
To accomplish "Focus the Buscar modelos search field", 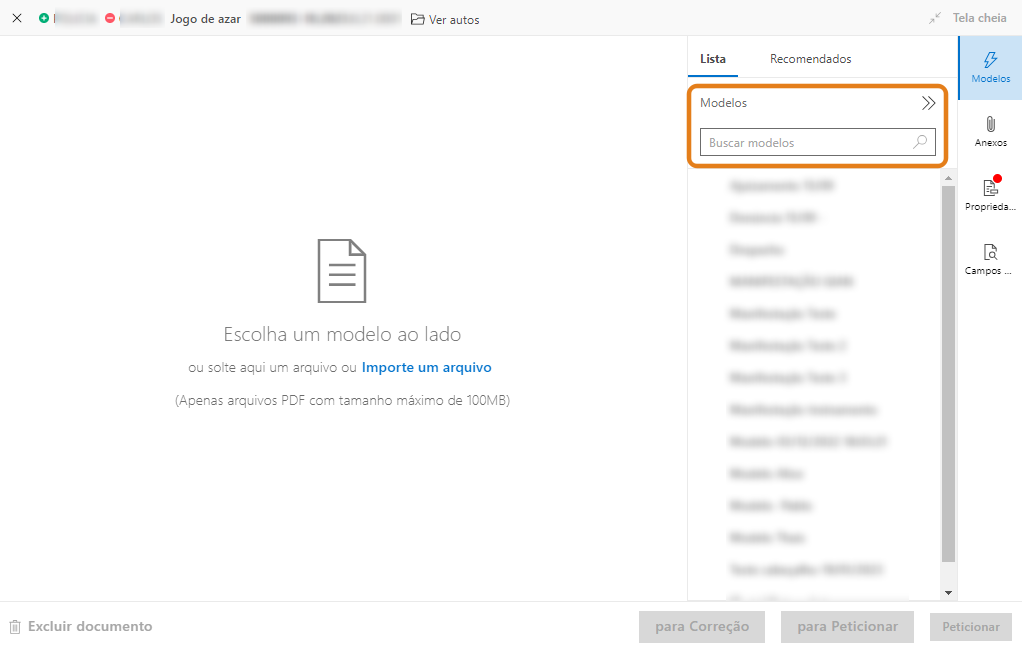I will click(805, 143).
